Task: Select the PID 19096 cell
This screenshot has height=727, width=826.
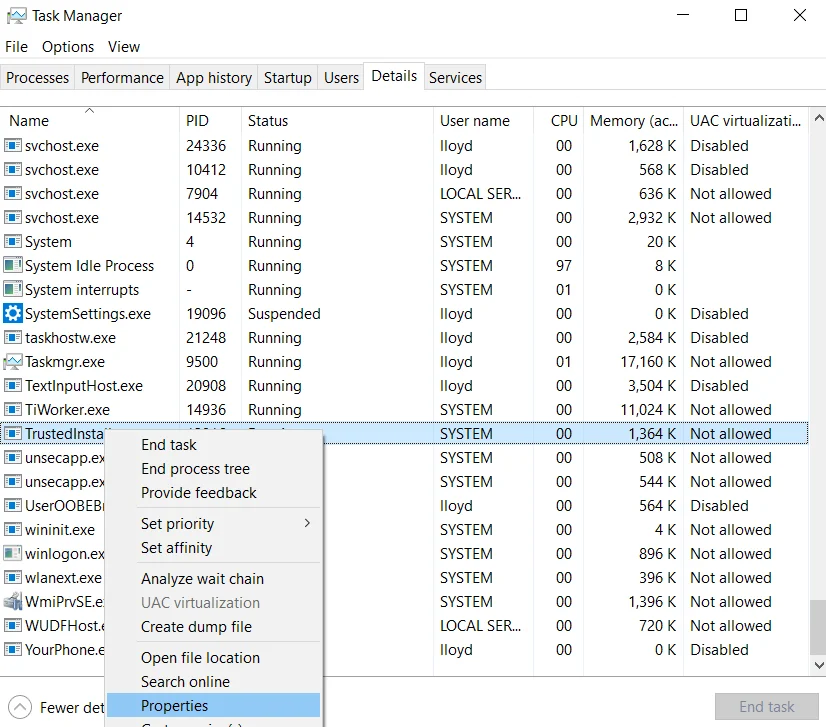Action: [x=206, y=313]
